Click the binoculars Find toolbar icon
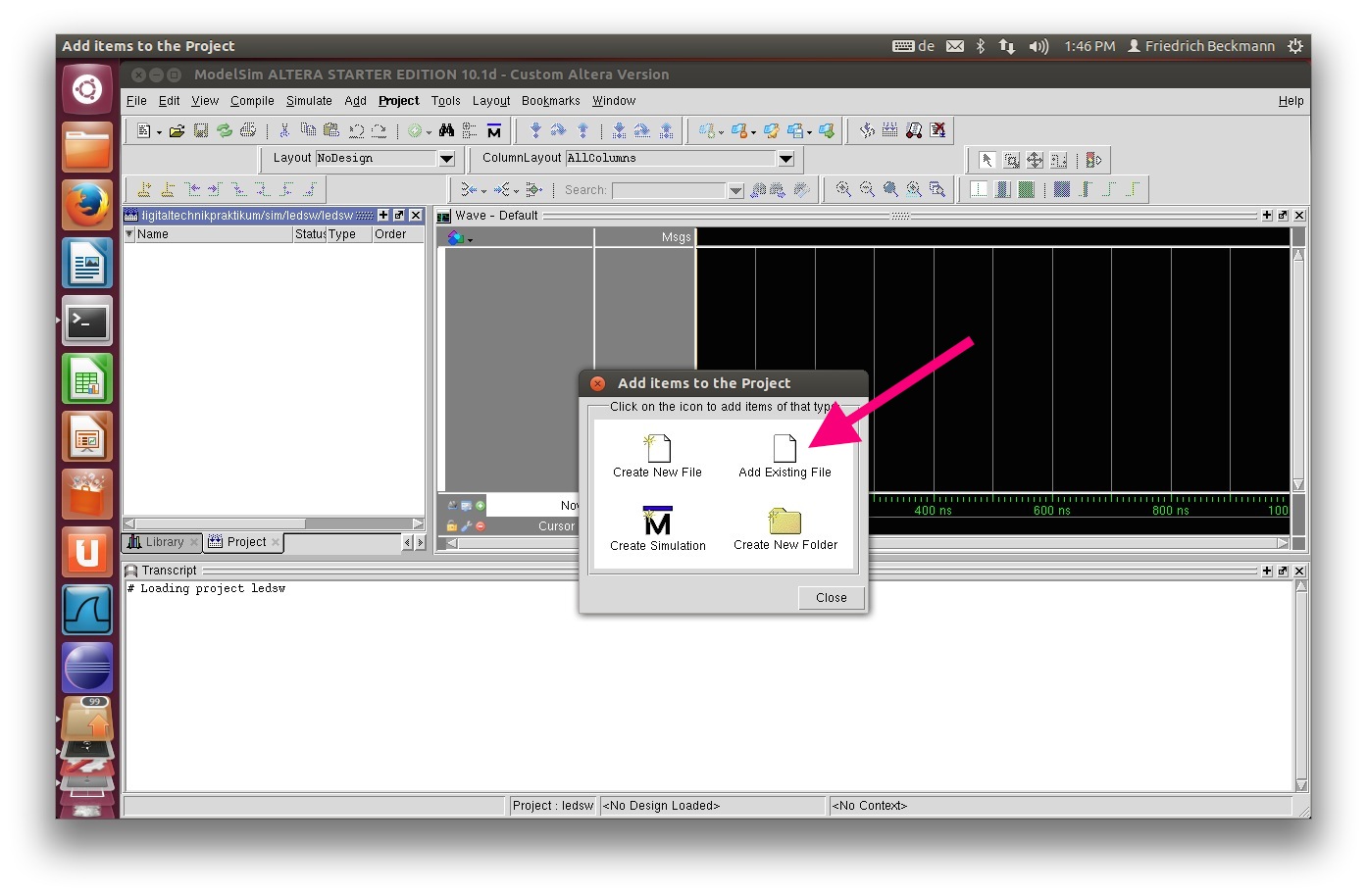The height and width of the screenshot is (896, 1367). (446, 130)
